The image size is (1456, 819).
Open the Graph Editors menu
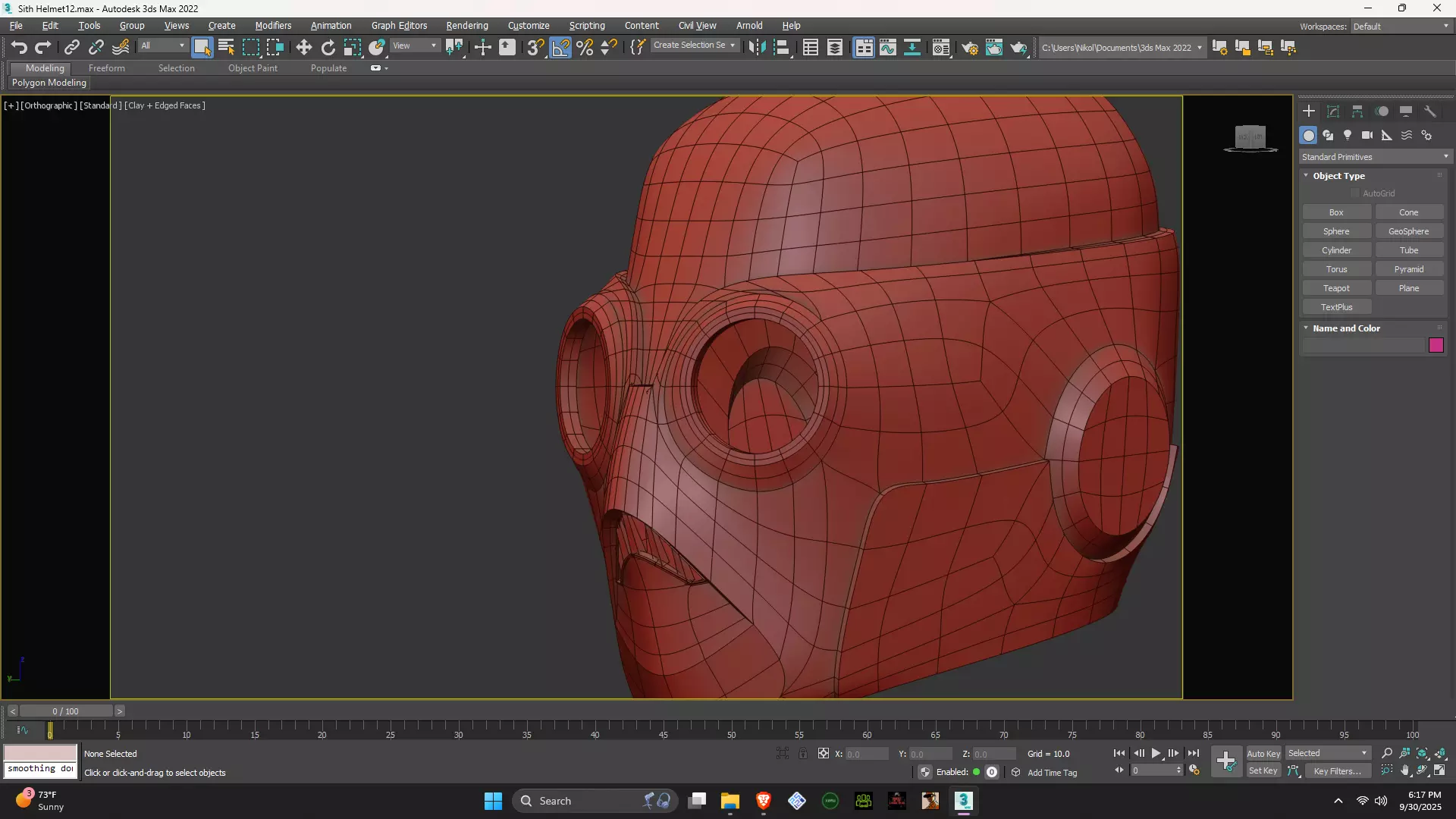click(x=399, y=26)
